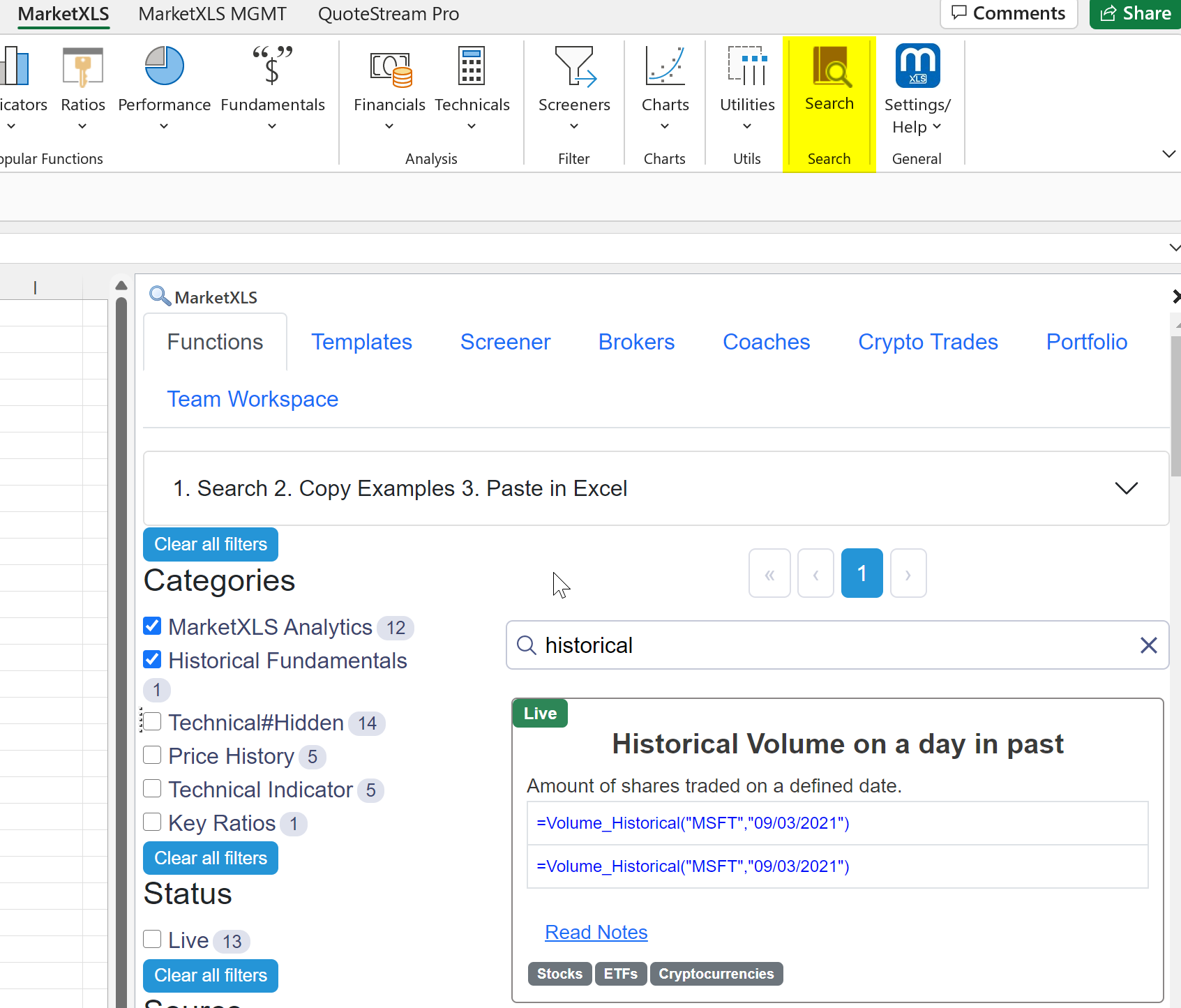Switch to the Crypto Trades tab

[928, 342]
